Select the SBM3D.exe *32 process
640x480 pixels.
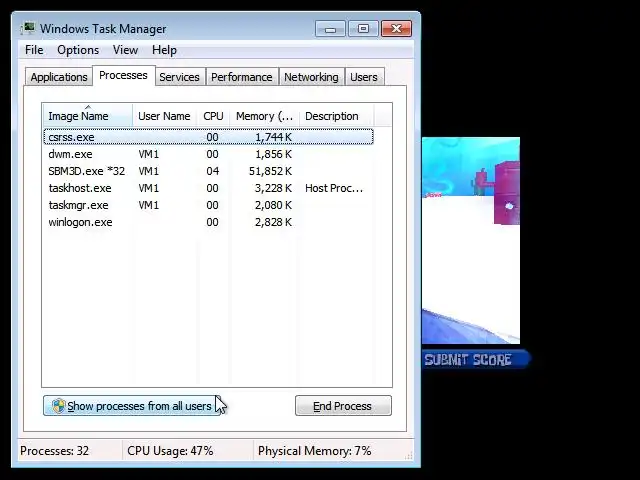pos(208,171)
